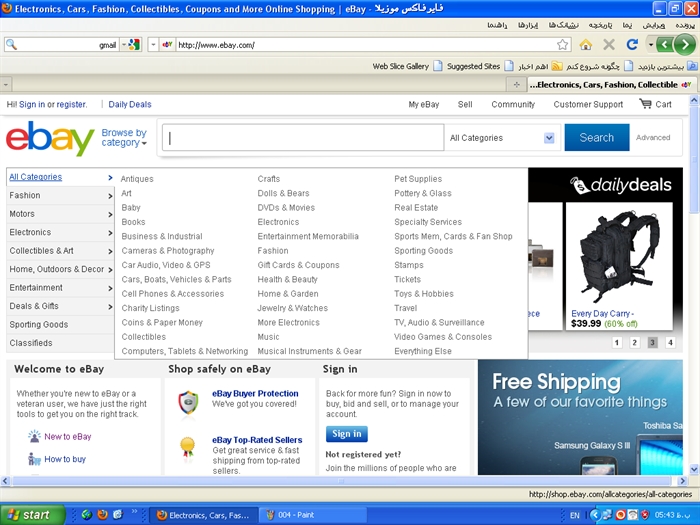The width and height of the screenshot is (700, 525).
Task: Click in the eBay search input field
Action: [x=303, y=138]
